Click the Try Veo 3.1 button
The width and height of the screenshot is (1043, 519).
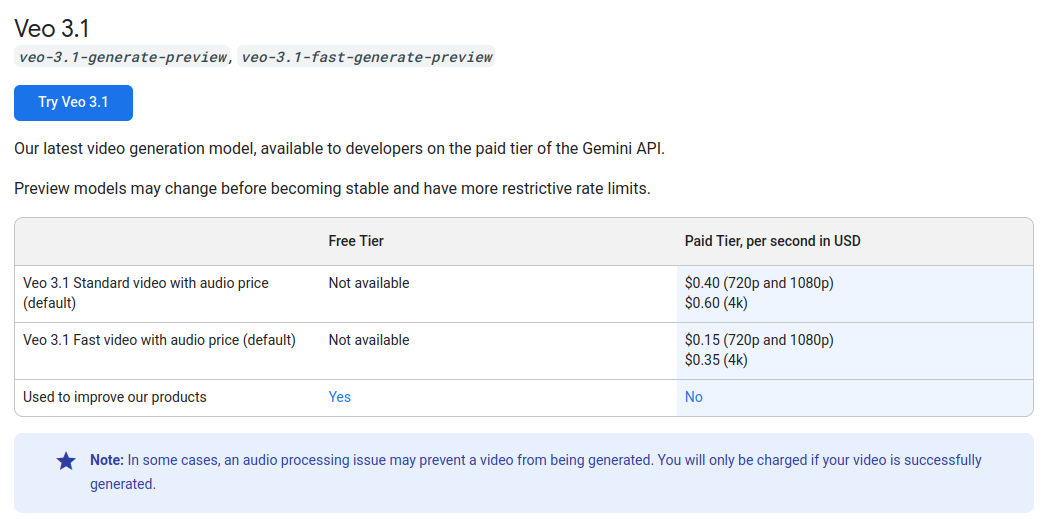click(73, 103)
